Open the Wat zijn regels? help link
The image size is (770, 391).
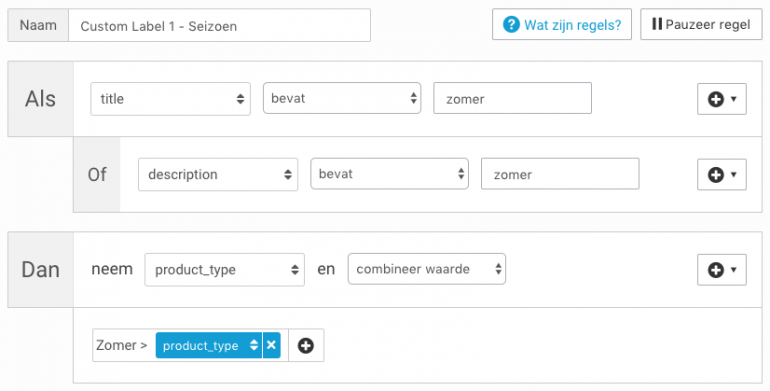point(562,24)
